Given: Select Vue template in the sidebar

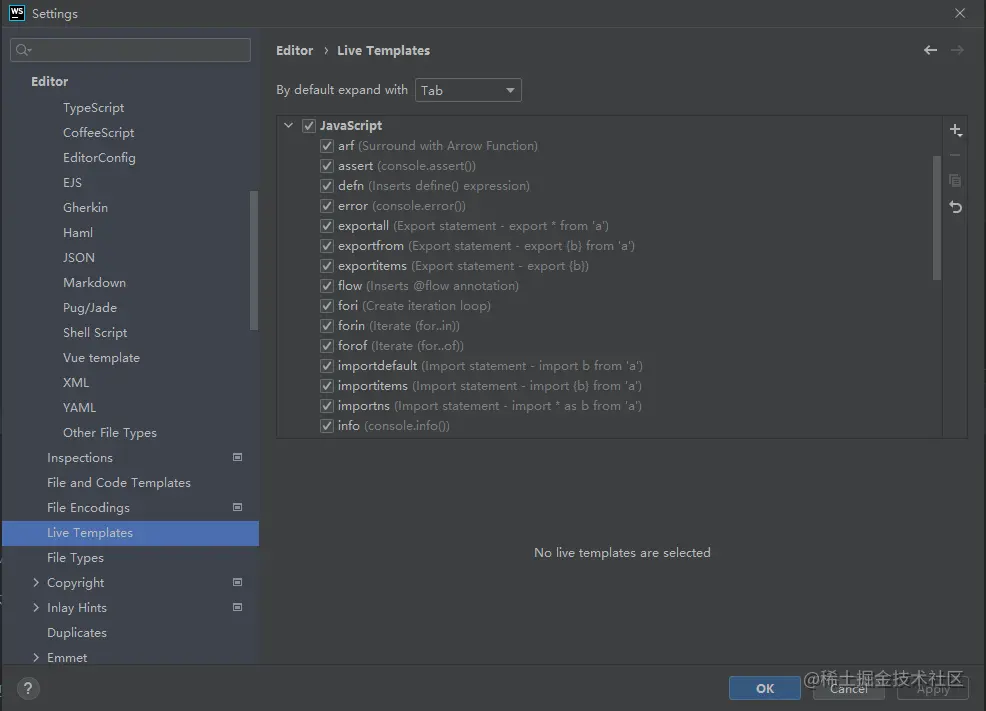Looking at the screenshot, I should [101, 358].
